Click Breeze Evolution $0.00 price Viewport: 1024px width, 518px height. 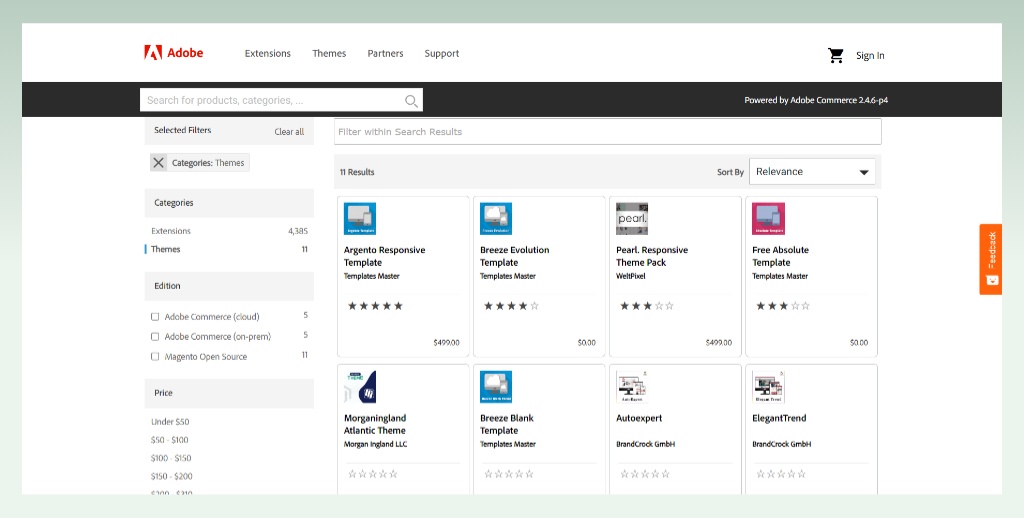pos(586,342)
